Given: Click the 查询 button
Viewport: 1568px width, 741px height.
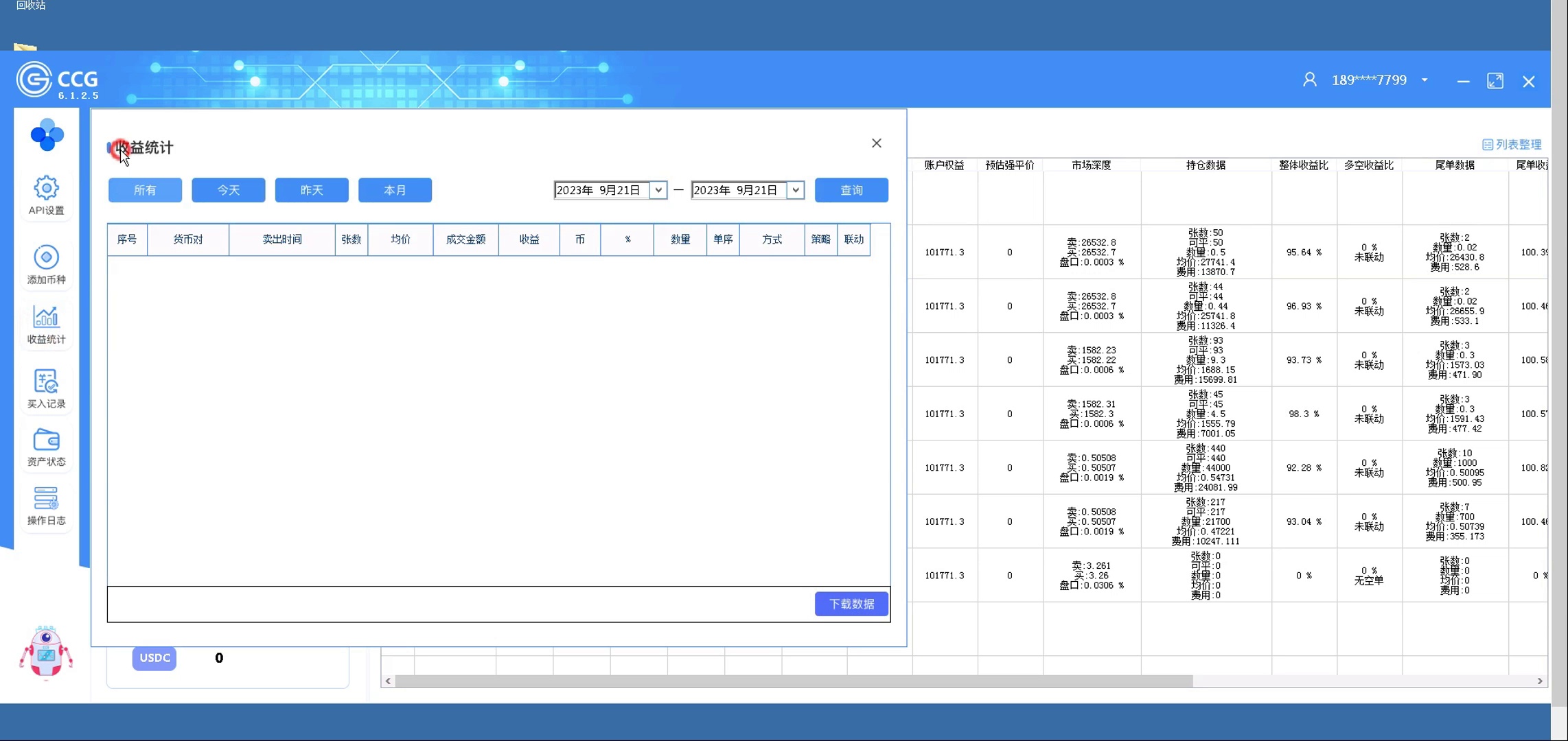Looking at the screenshot, I should [x=851, y=190].
